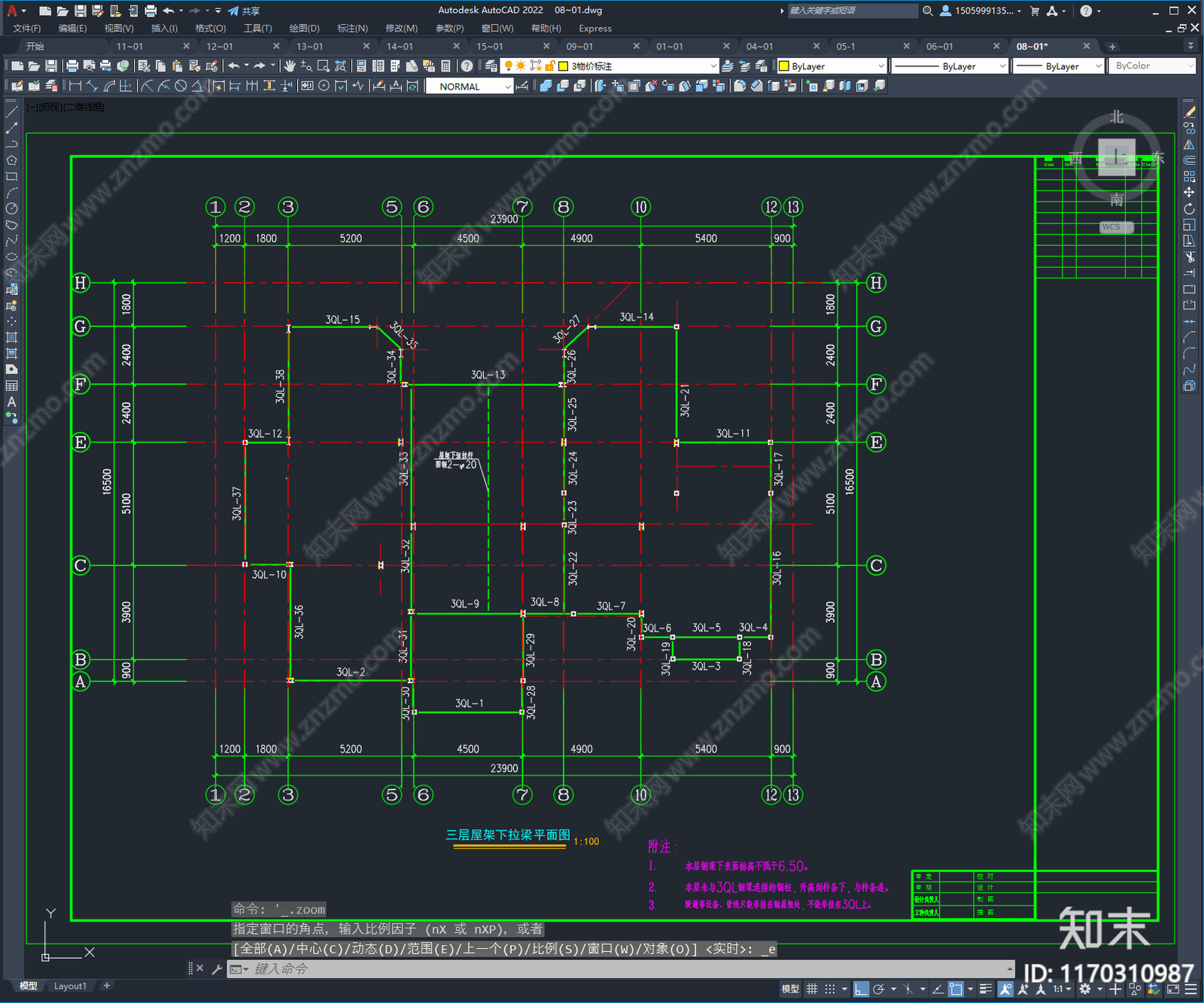Open the 标注(N) menu
Viewport: 1204px width, 1003px height.
tap(352, 29)
